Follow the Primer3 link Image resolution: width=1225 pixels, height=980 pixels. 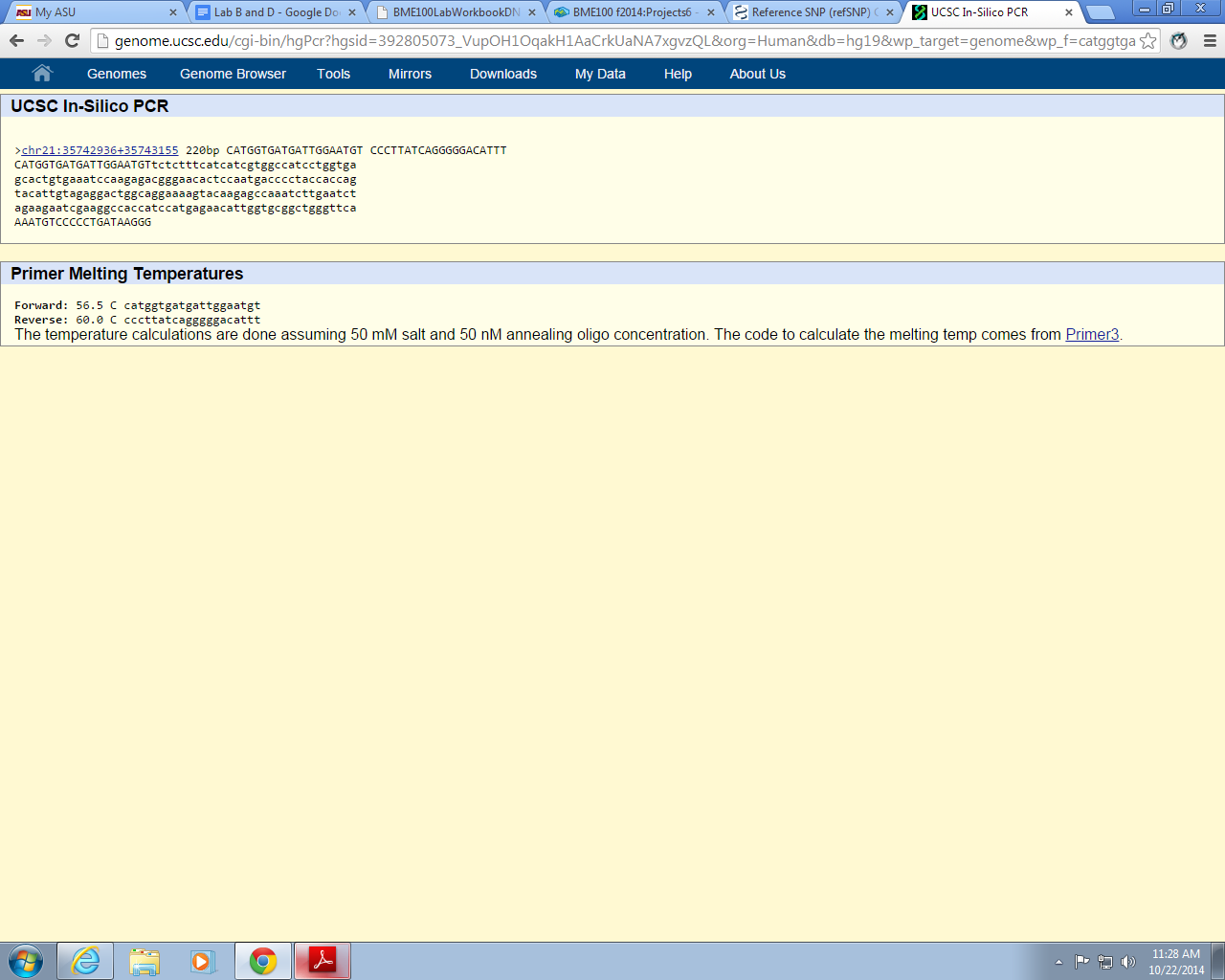click(x=1092, y=335)
